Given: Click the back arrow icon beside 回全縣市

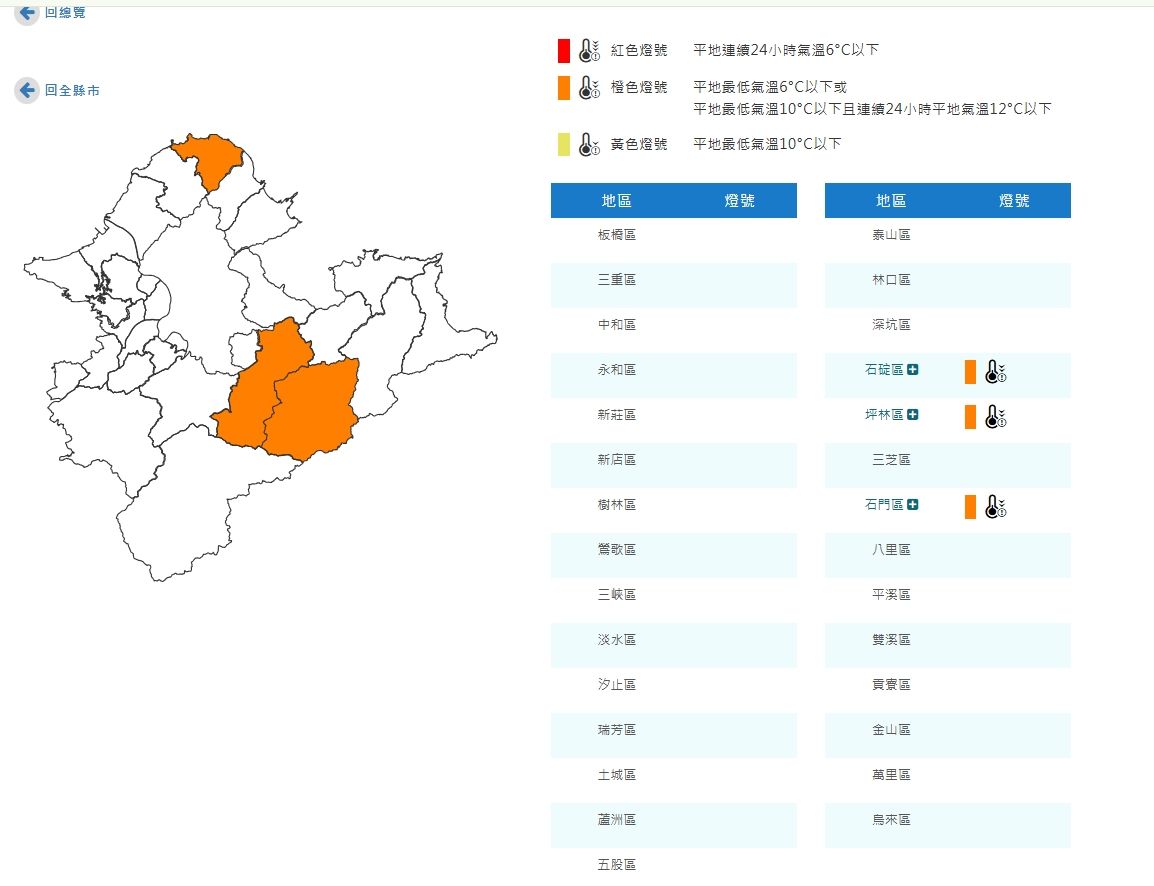Looking at the screenshot, I should (x=27, y=91).
